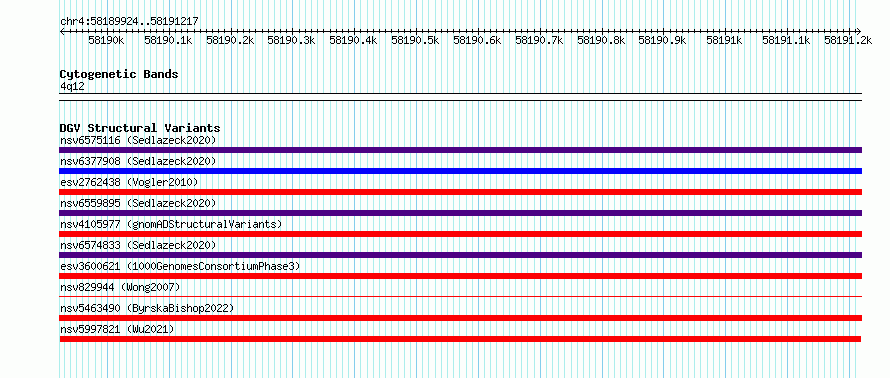The height and width of the screenshot is (378, 890).
Task: Click the 58190.6k ruler tick label
Action: (477, 40)
